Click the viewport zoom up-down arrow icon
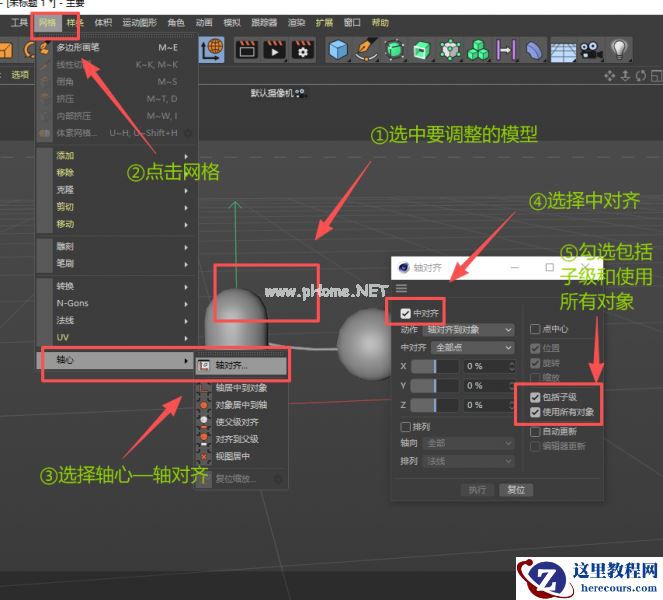Image resolution: width=663 pixels, height=600 pixels. (625, 76)
